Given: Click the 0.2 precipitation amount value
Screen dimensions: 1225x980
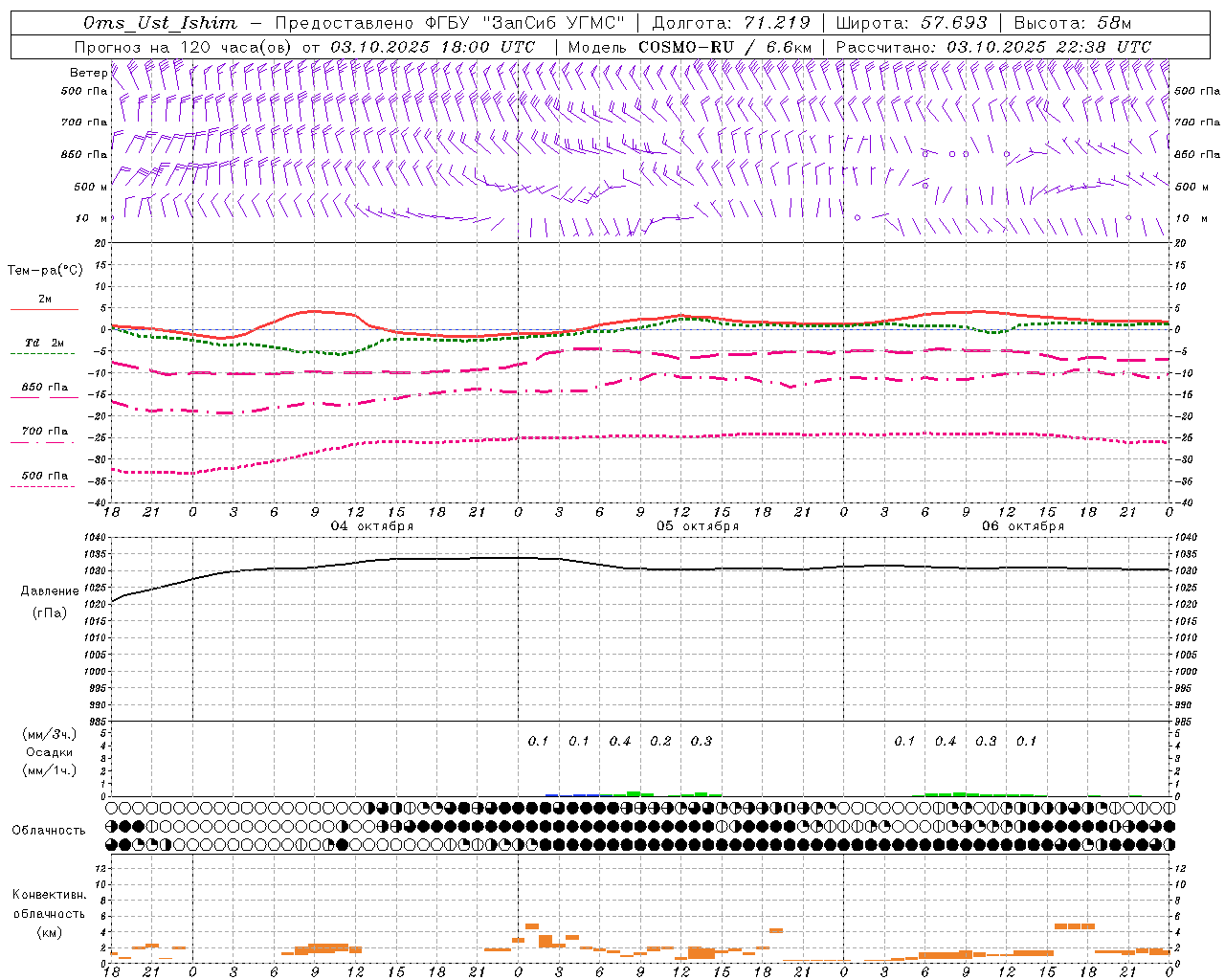Looking at the screenshot, I should pos(660,742).
